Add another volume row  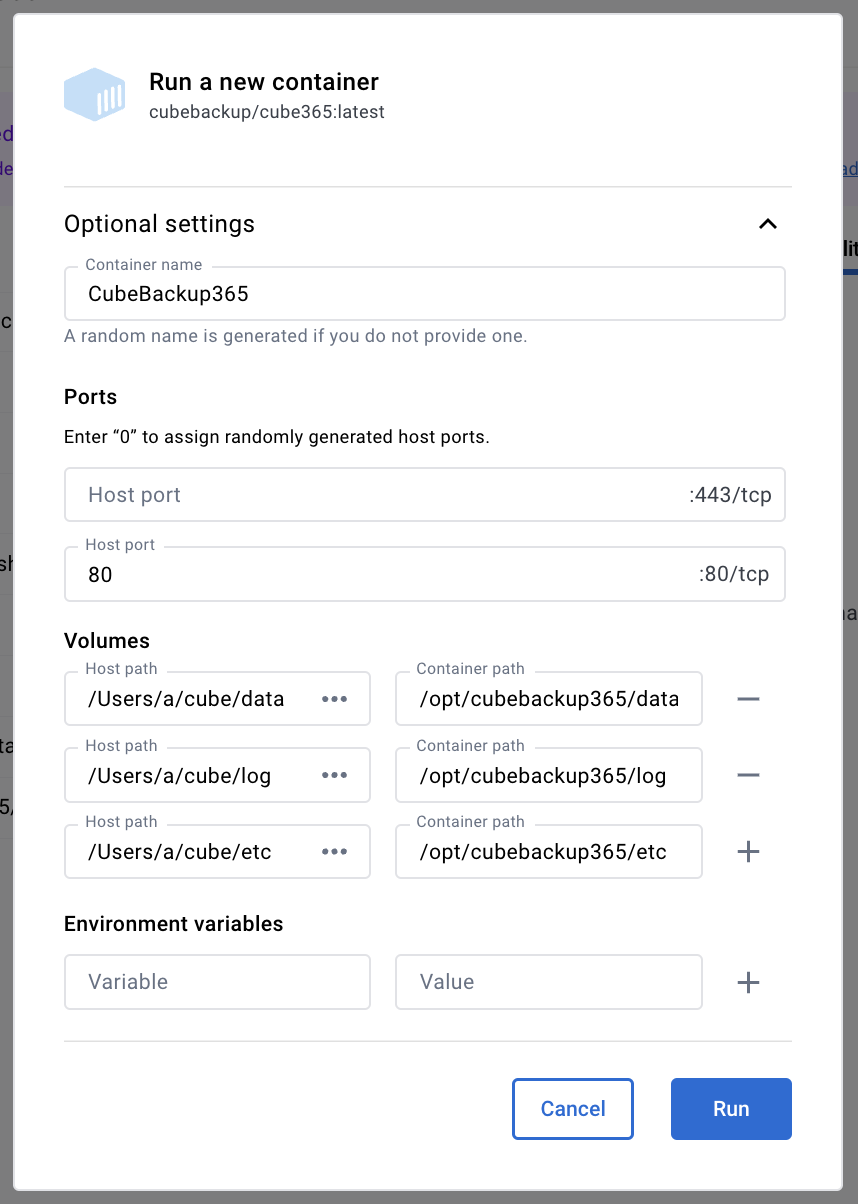coord(748,852)
